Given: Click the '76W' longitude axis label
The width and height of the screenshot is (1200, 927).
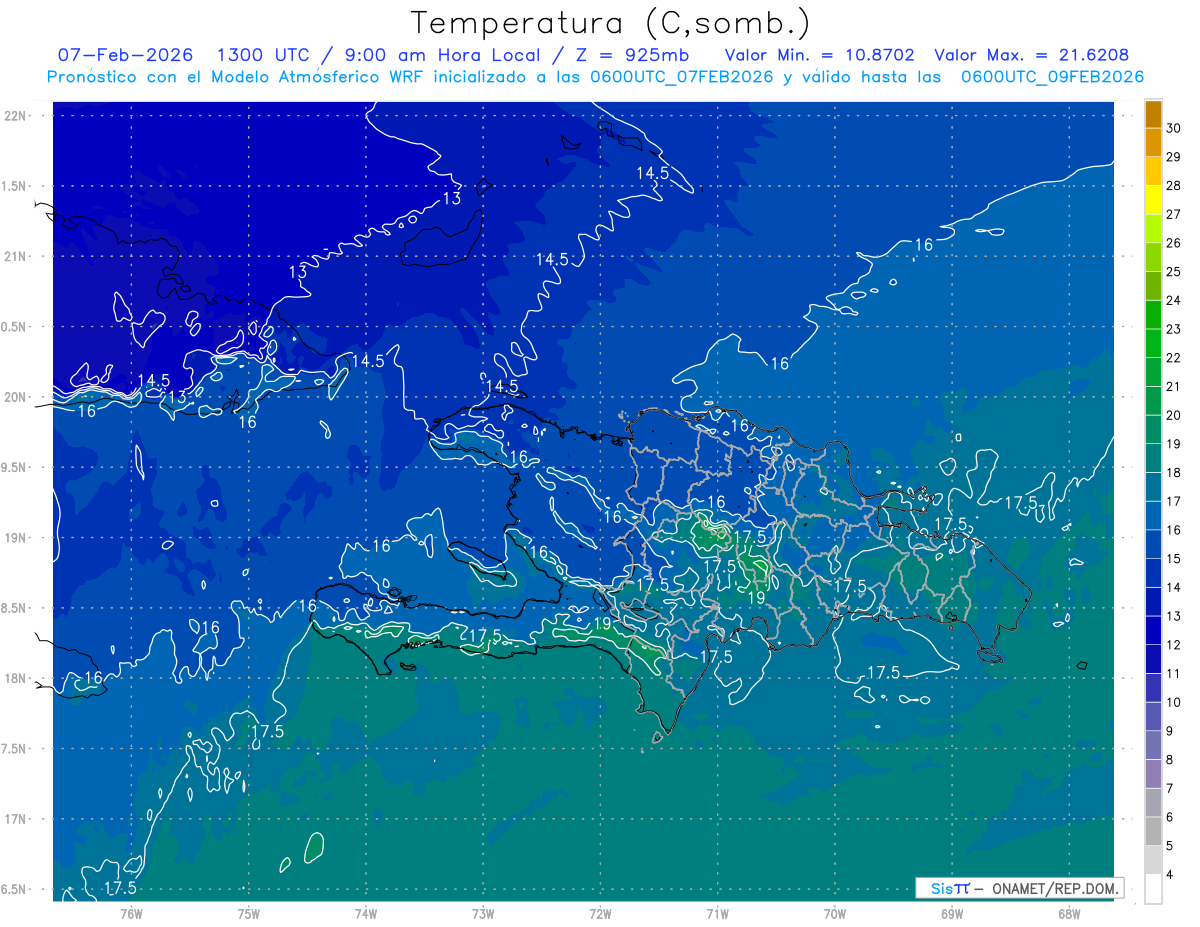Looking at the screenshot, I should (131, 913).
